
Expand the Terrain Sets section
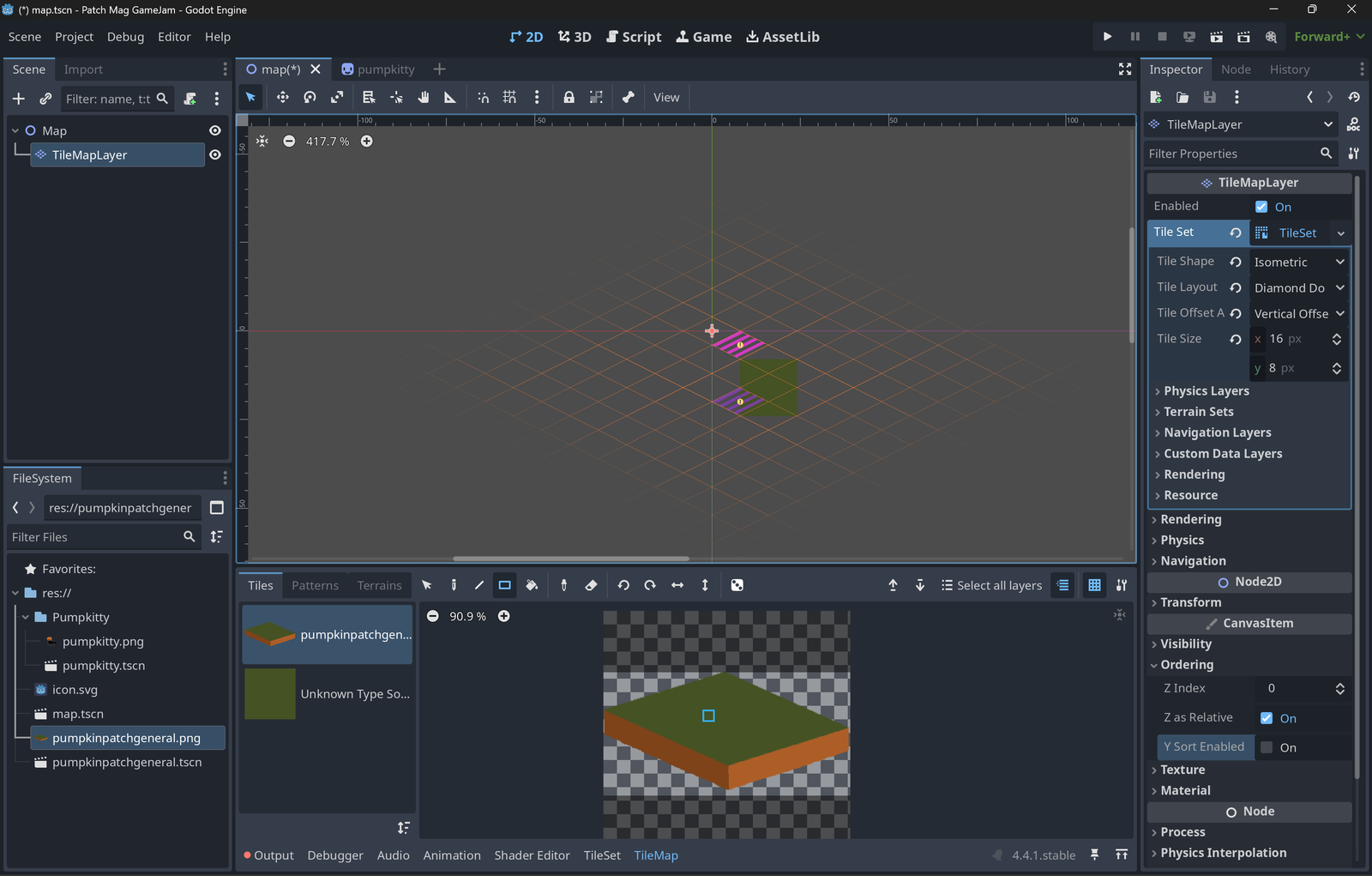1198,412
